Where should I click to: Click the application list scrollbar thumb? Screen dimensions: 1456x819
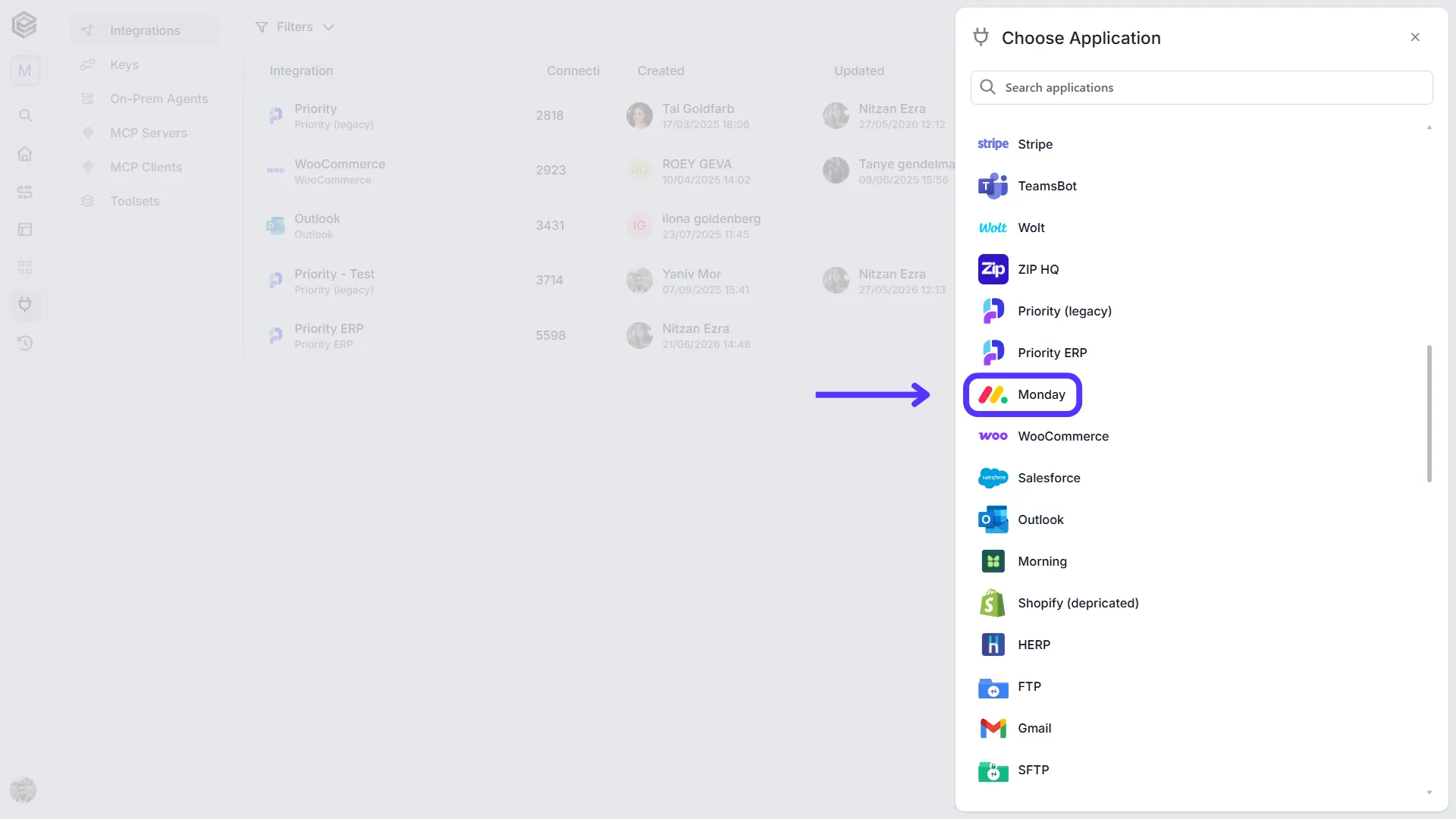point(1429,413)
